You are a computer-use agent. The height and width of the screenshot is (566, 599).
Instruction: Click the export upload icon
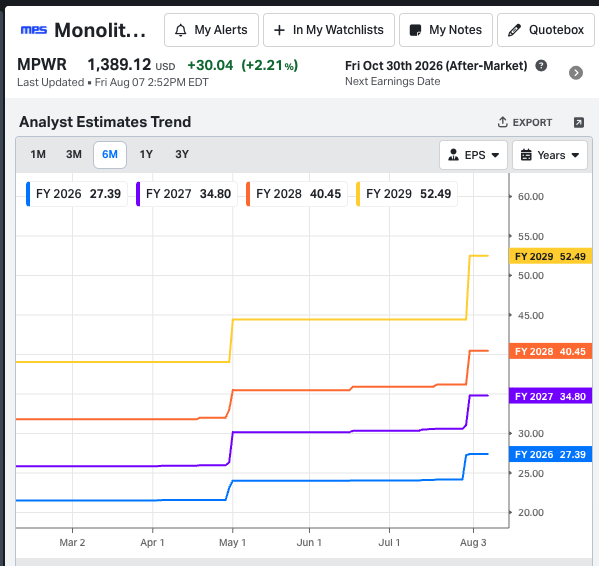pos(503,122)
